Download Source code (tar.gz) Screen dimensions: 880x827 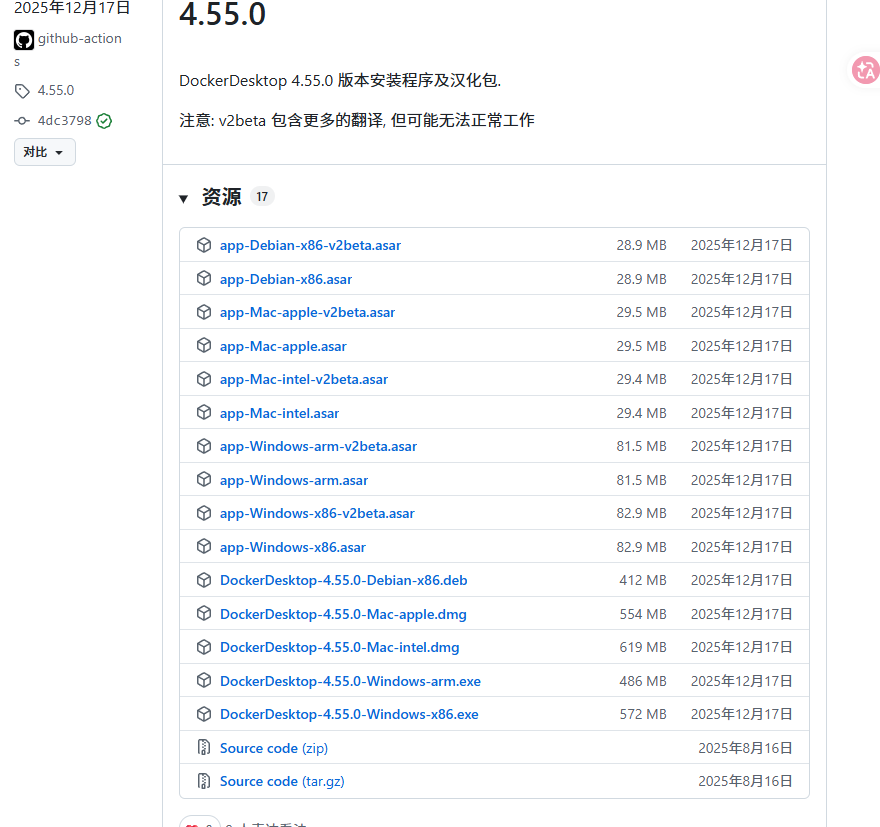click(282, 781)
